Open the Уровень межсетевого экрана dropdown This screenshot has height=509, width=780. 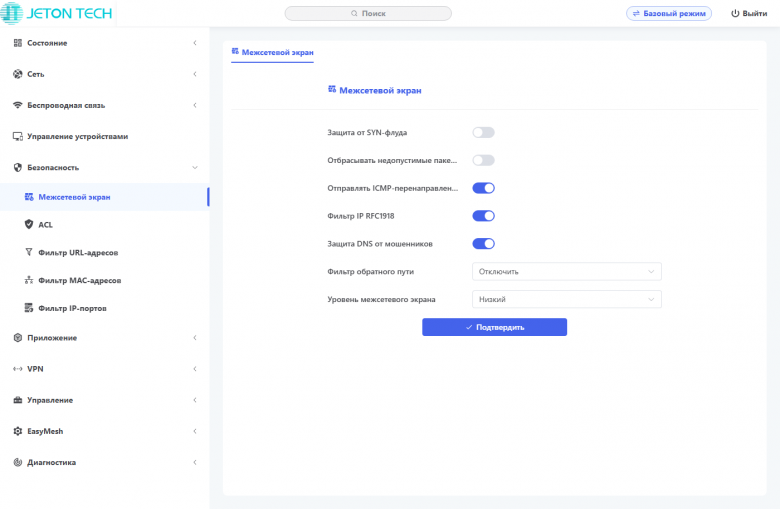(x=566, y=299)
